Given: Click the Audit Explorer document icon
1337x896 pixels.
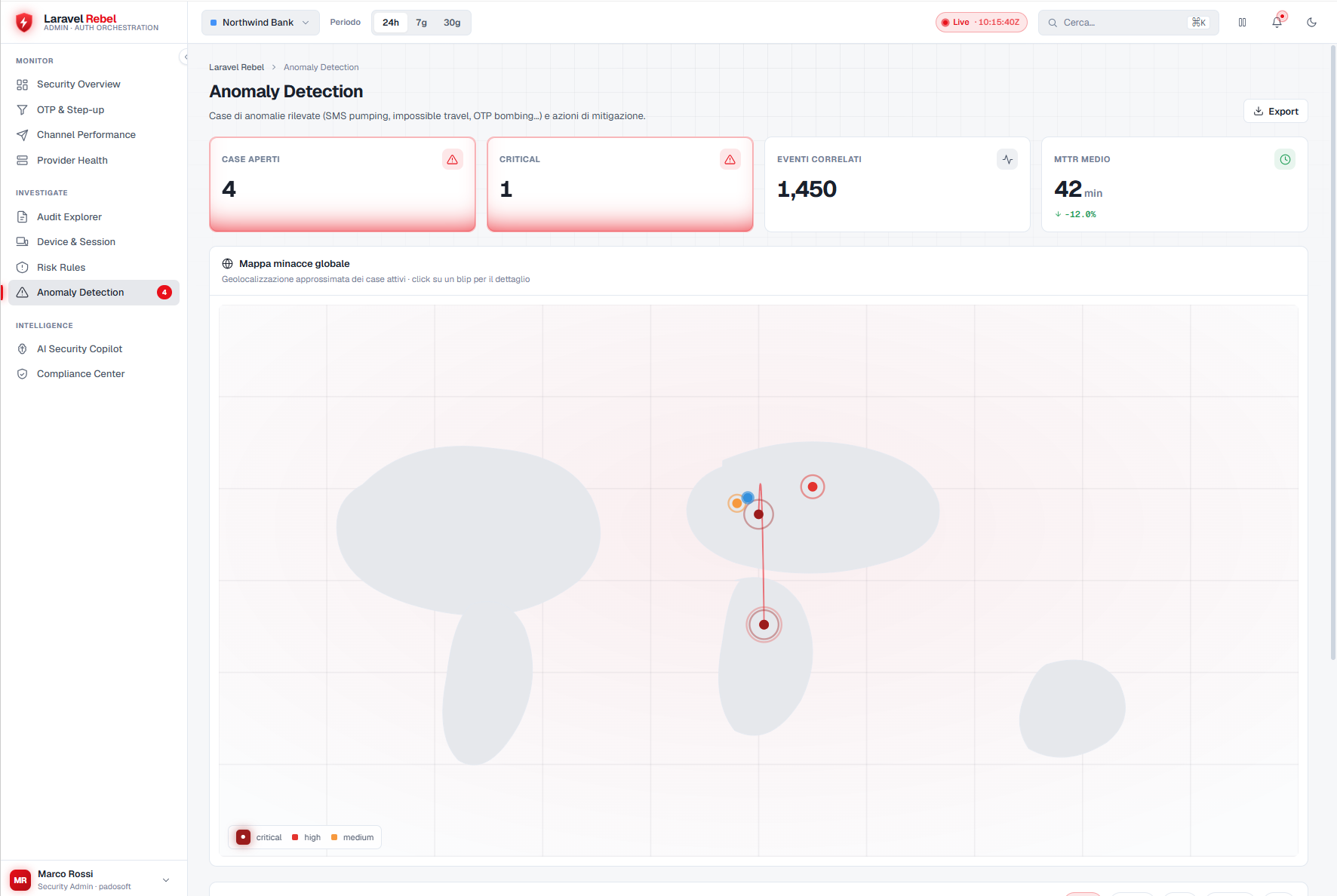Looking at the screenshot, I should (23, 217).
